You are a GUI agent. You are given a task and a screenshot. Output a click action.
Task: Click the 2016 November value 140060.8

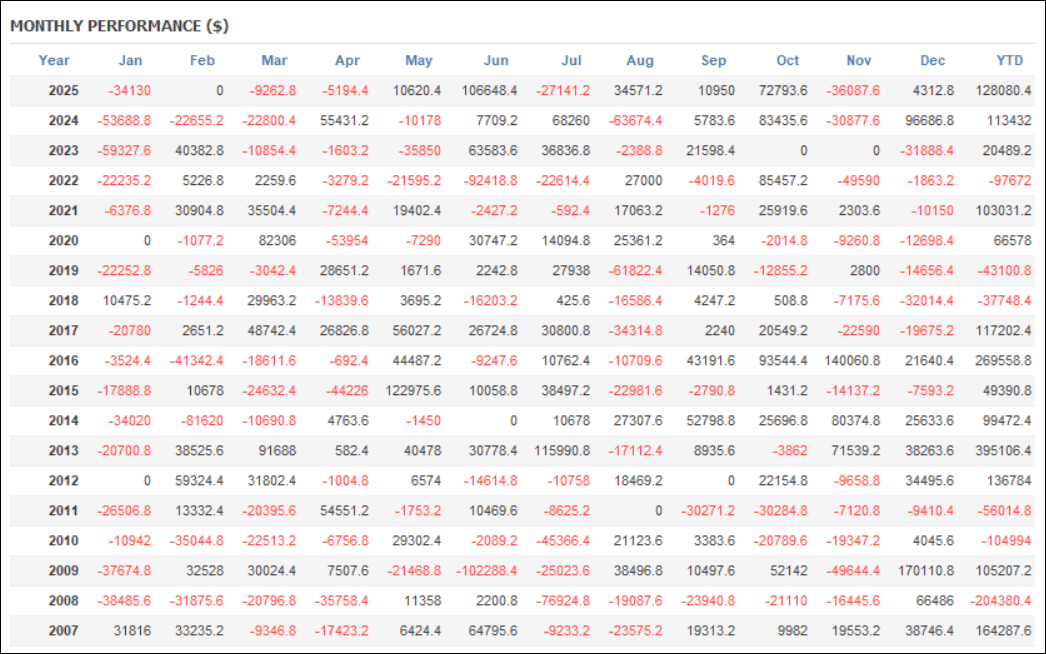(x=853, y=361)
